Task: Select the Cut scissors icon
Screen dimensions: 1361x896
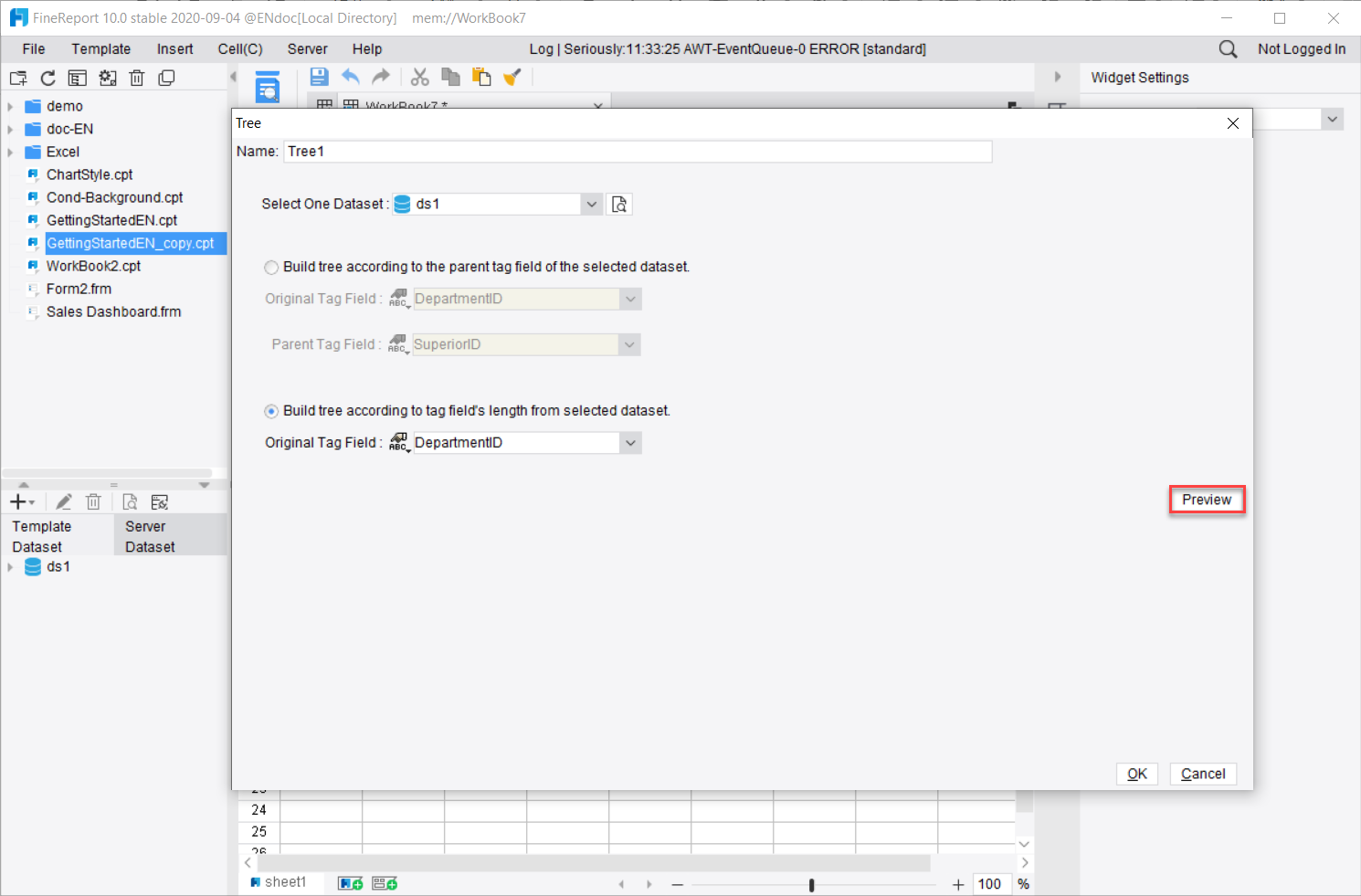Action: tap(420, 77)
